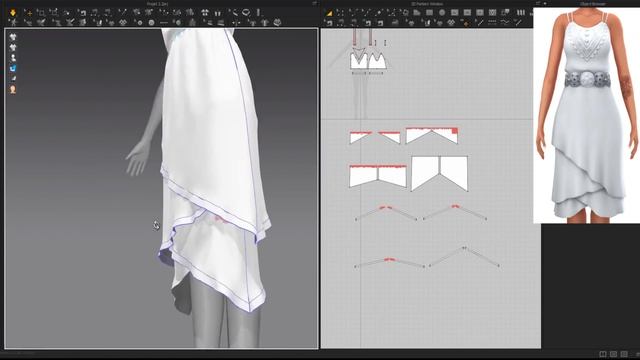Pick the round Button tool in 3D toolbar
The width and height of the screenshot is (640, 360).
click(x=151, y=22)
